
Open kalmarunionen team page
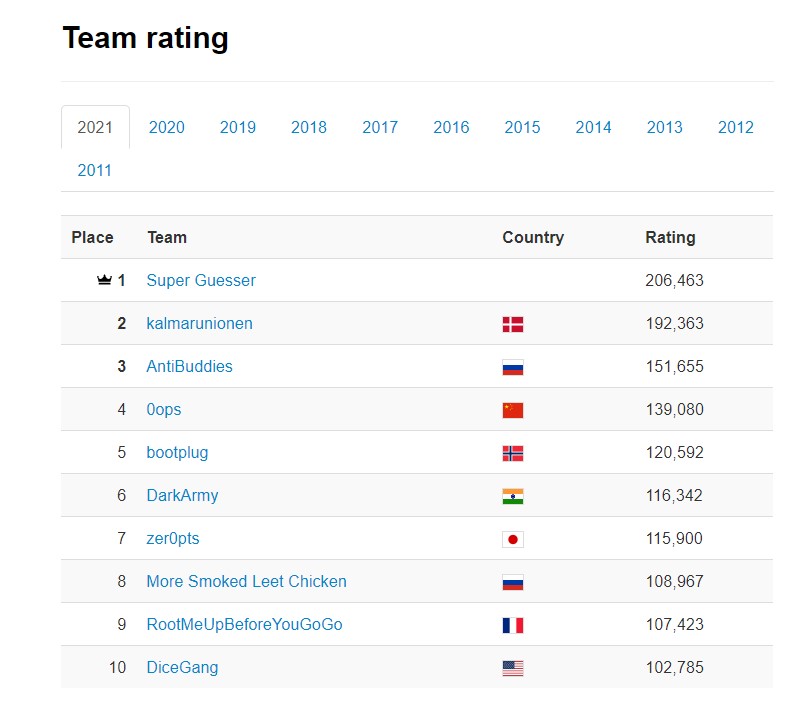click(x=199, y=323)
